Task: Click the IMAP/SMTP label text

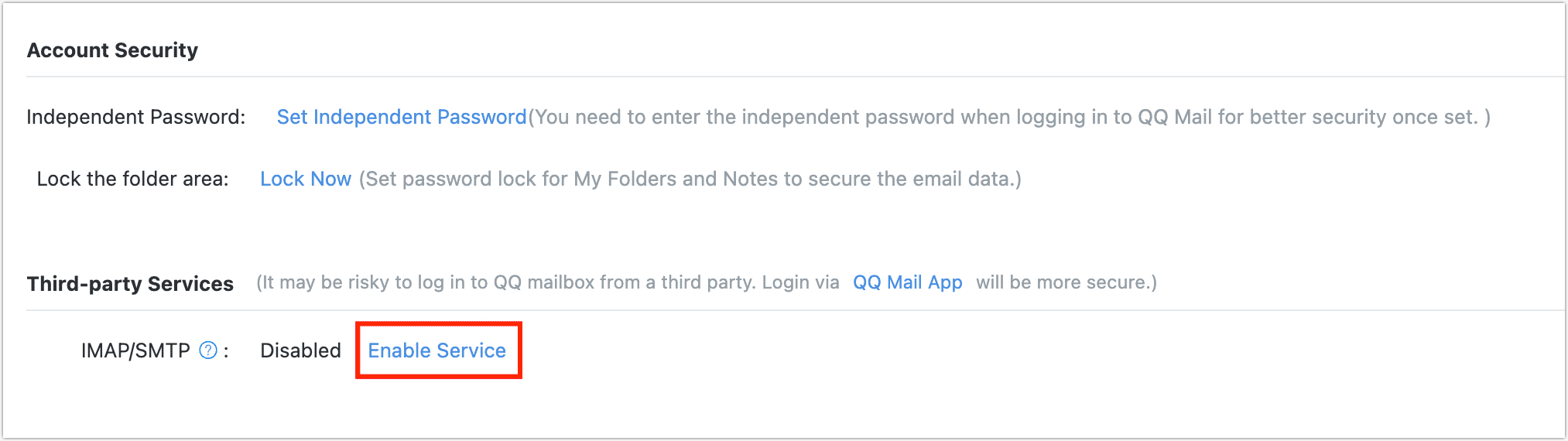Action: point(135,350)
